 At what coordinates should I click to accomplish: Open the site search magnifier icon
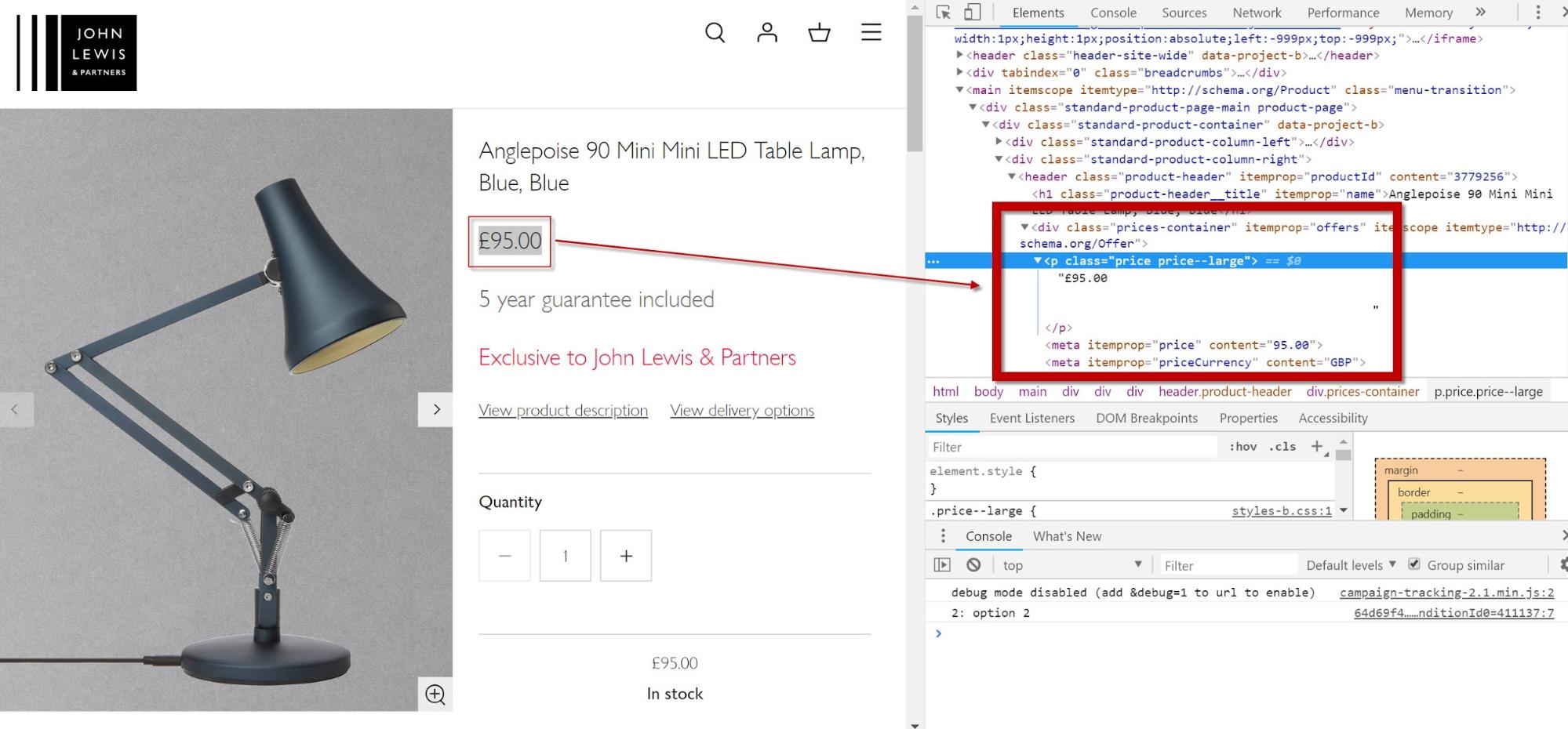[x=715, y=33]
